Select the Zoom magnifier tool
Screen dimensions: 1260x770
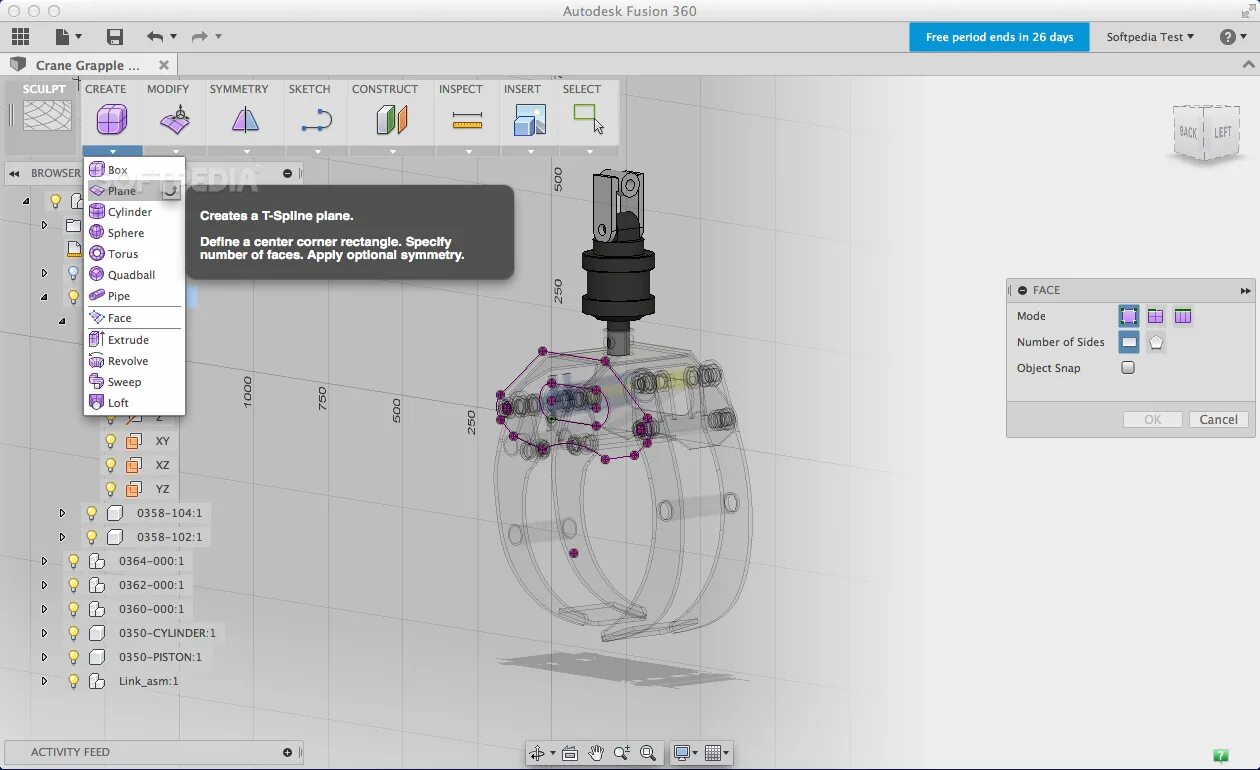coord(622,753)
